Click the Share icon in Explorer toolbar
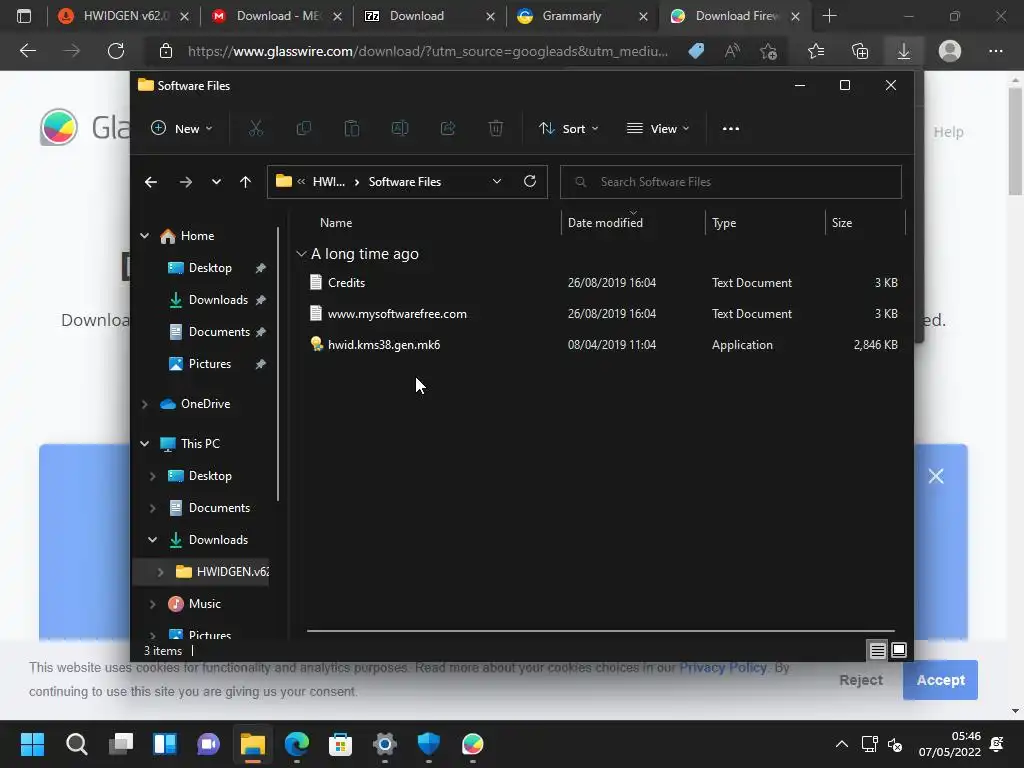 (x=448, y=129)
